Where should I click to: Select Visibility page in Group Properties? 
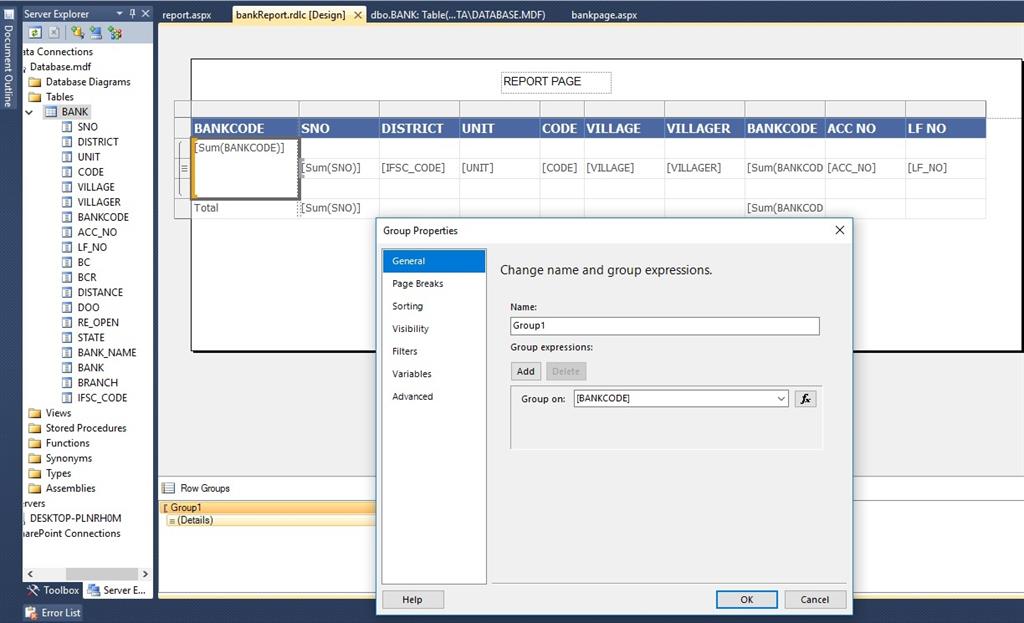tap(434, 328)
